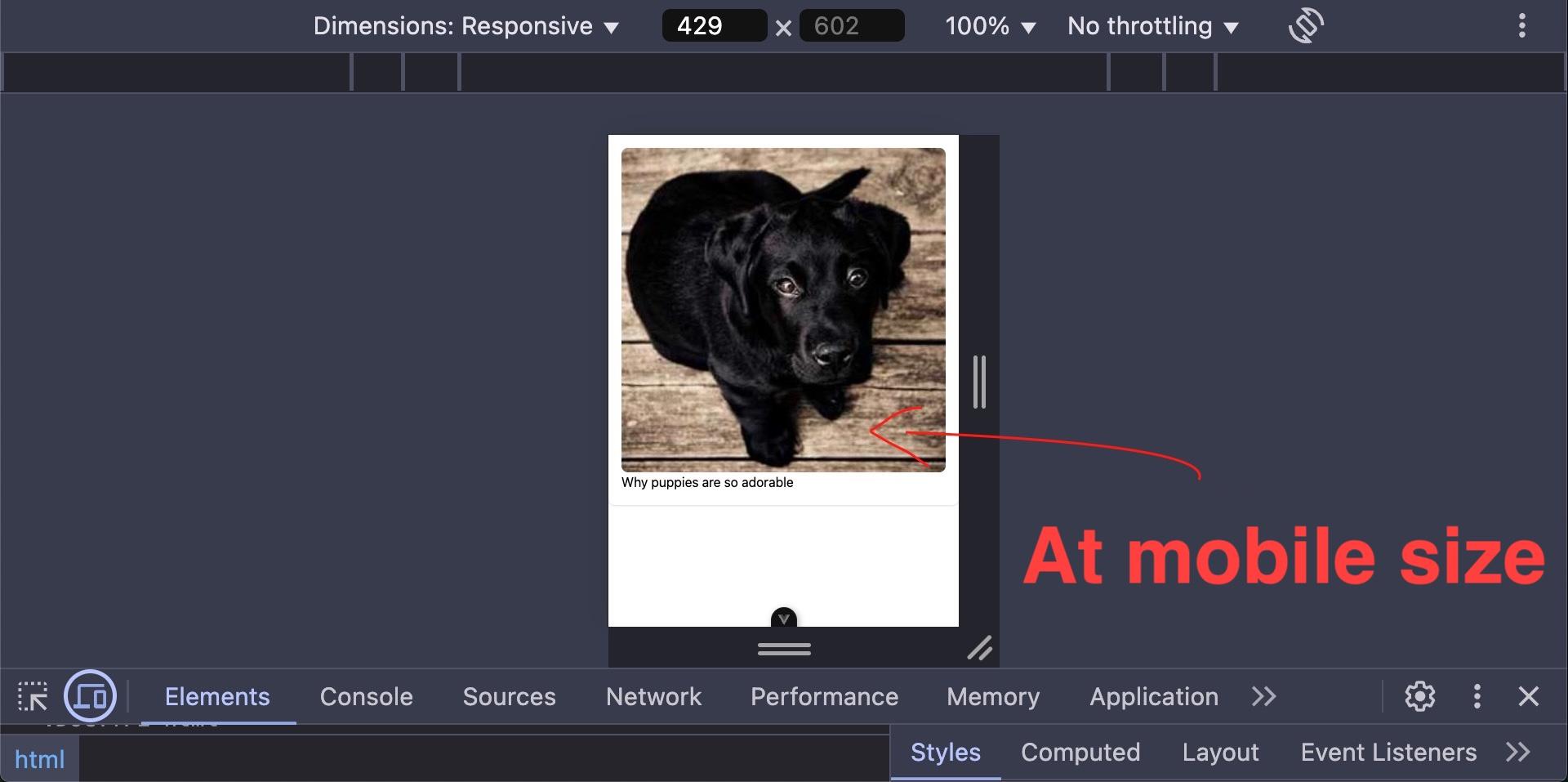Click the rotate device orientation icon
Viewport: 1568px width, 782px height.
tap(1305, 25)
